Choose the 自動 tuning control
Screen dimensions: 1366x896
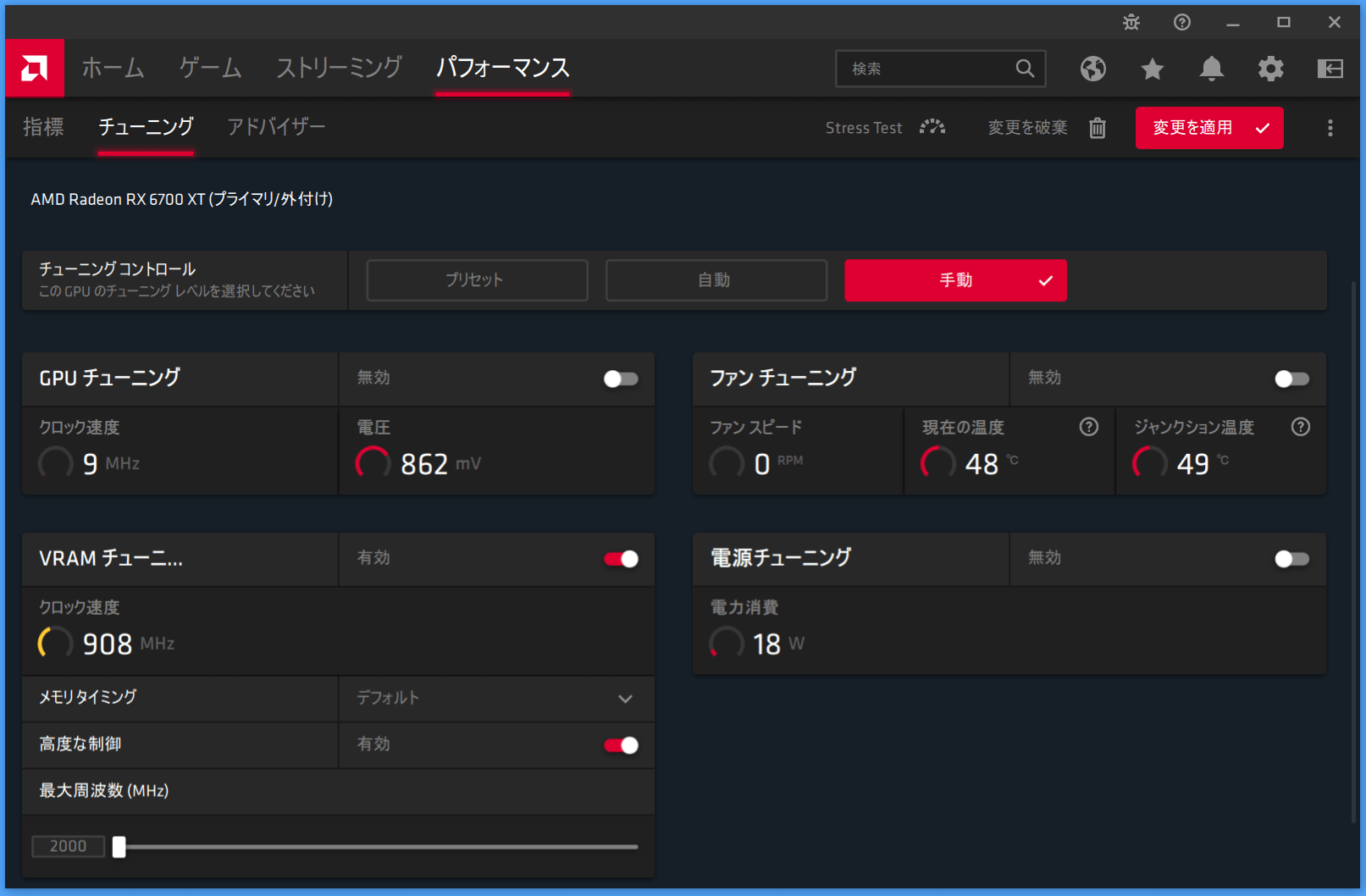coord(716,280)
